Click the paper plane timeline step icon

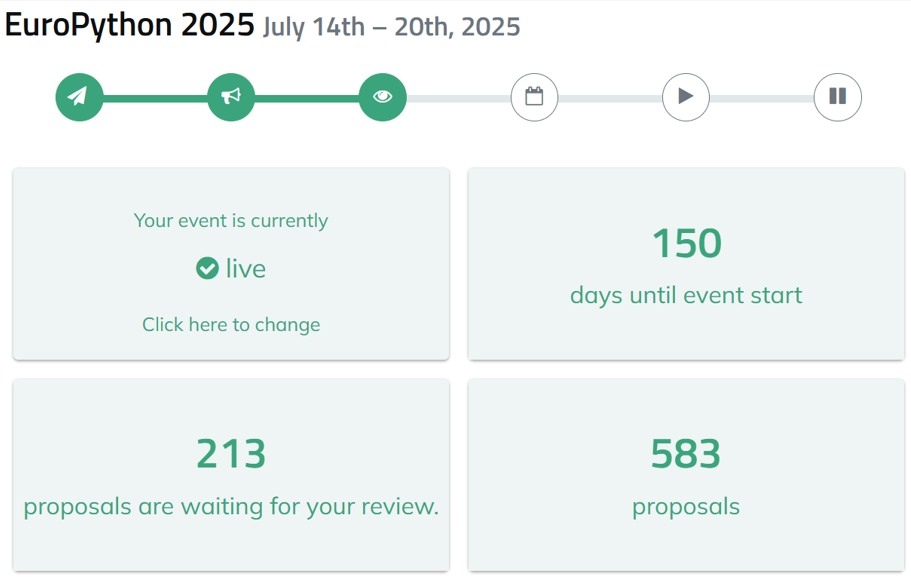pyautogui.click(x=79, y=97)
